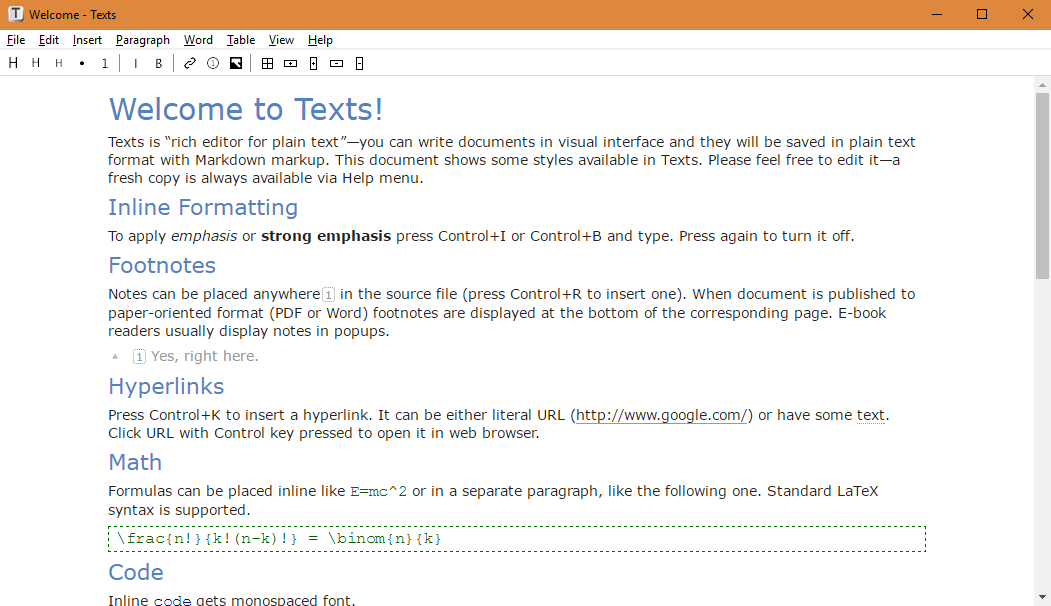
Task: Insert a table using the table icon
Action: click(x=266, y=63)
